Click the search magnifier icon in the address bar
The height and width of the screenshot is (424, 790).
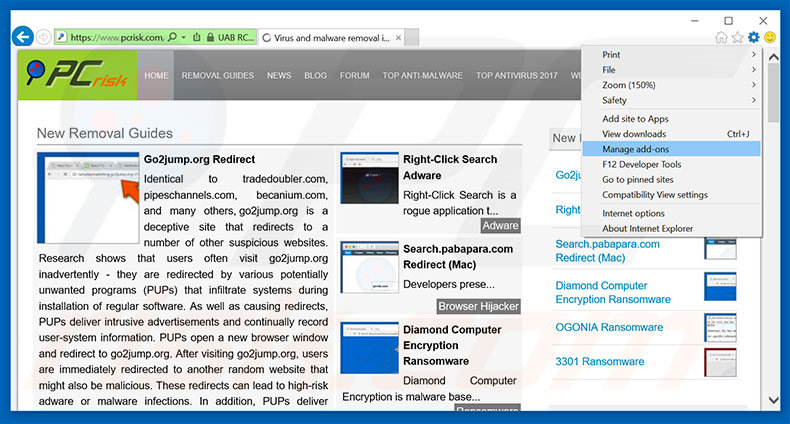(172, 37)
